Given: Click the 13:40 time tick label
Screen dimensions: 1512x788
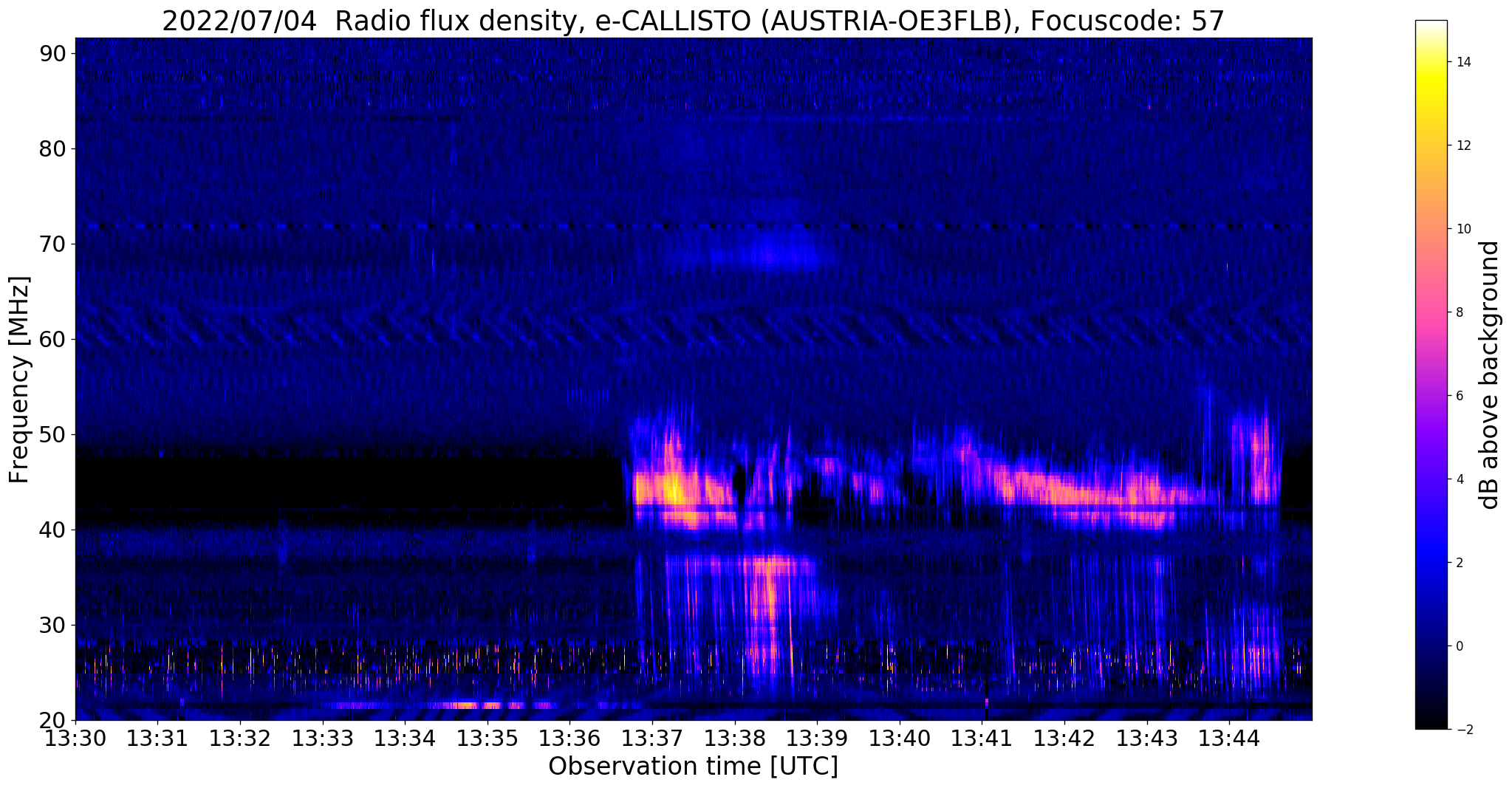Looking at the screenshot, I should coord(900,739).
